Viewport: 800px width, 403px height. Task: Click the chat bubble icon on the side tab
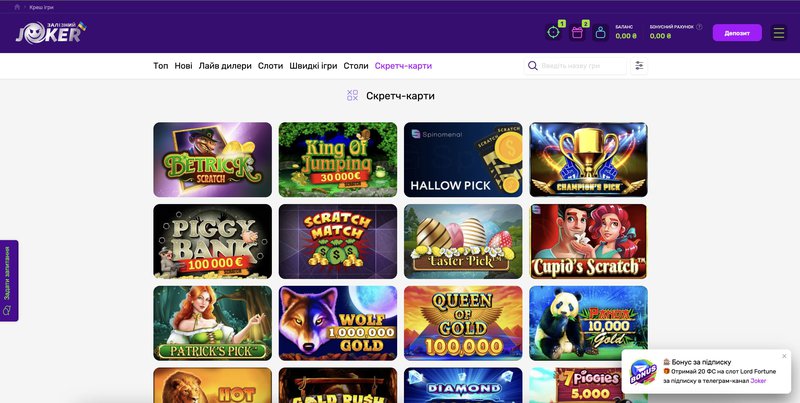[x=7, y=310]
